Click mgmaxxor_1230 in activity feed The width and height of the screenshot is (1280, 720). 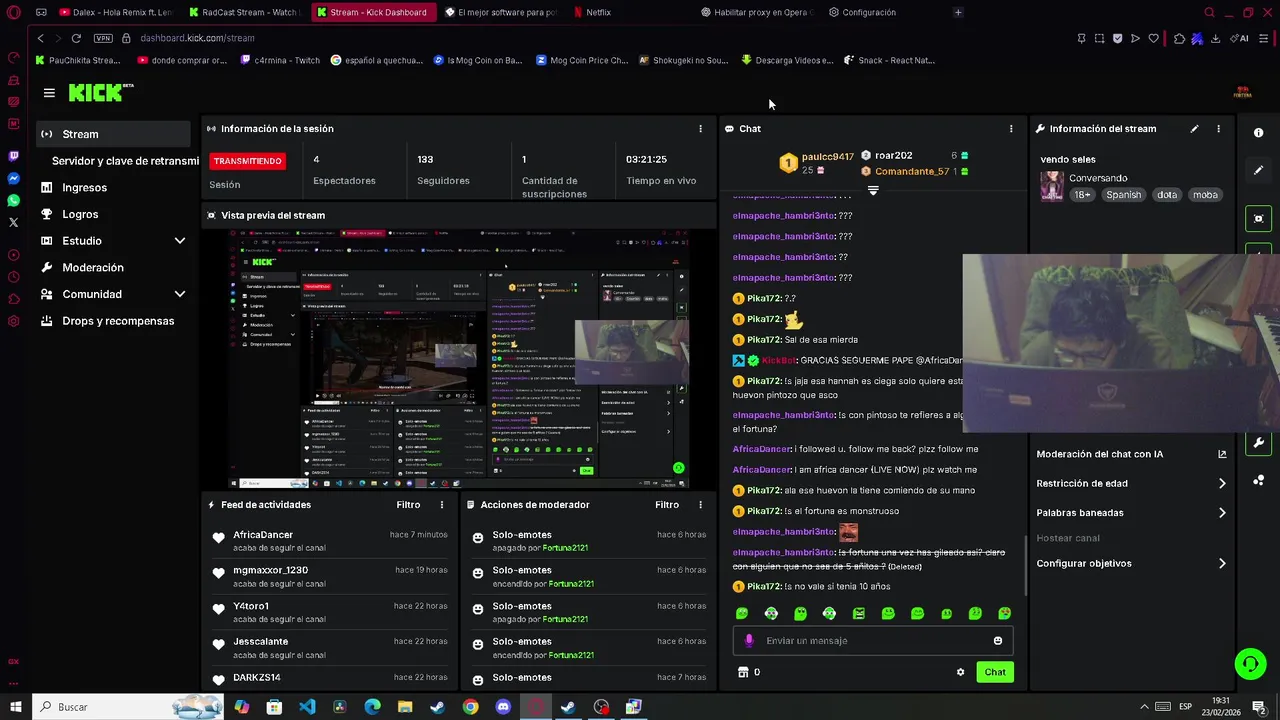[270, 570]
